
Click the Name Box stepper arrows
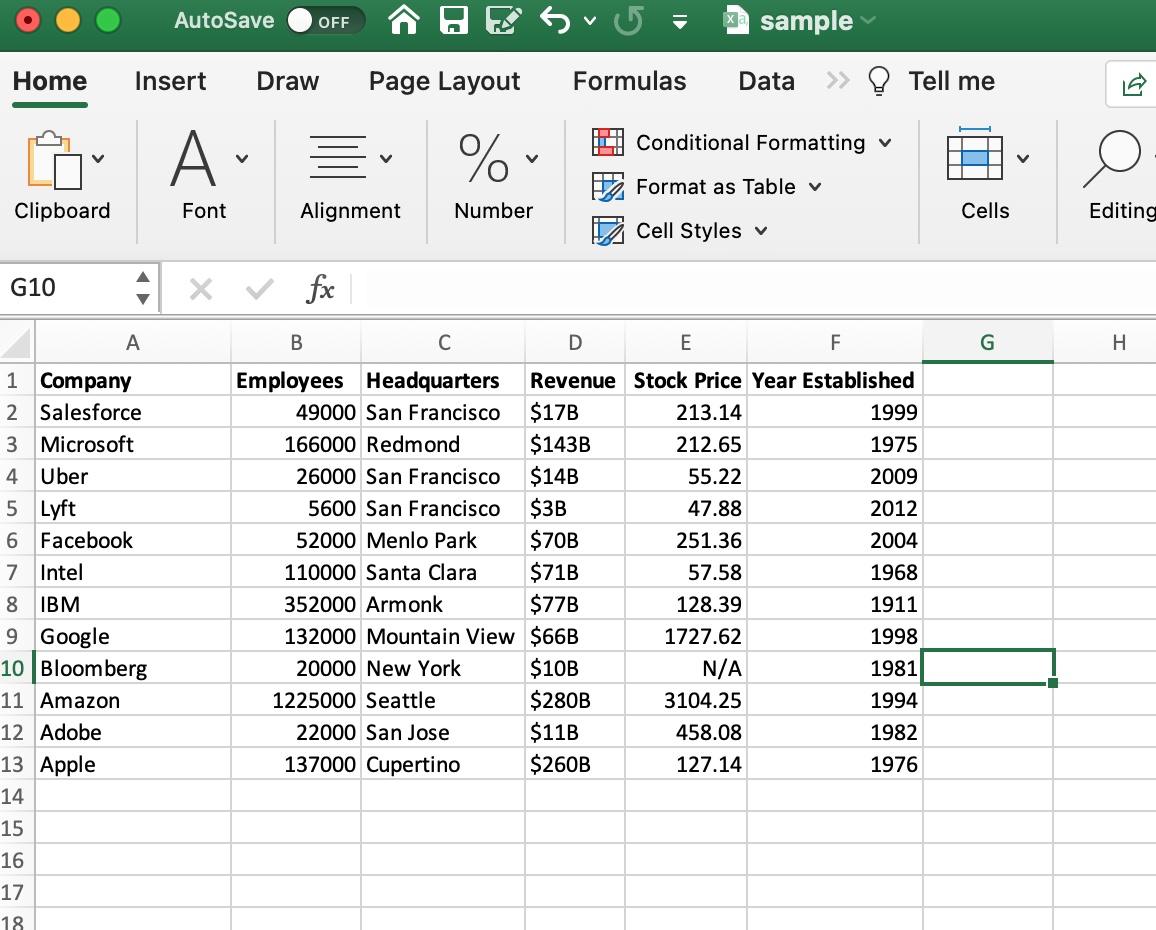143,288
